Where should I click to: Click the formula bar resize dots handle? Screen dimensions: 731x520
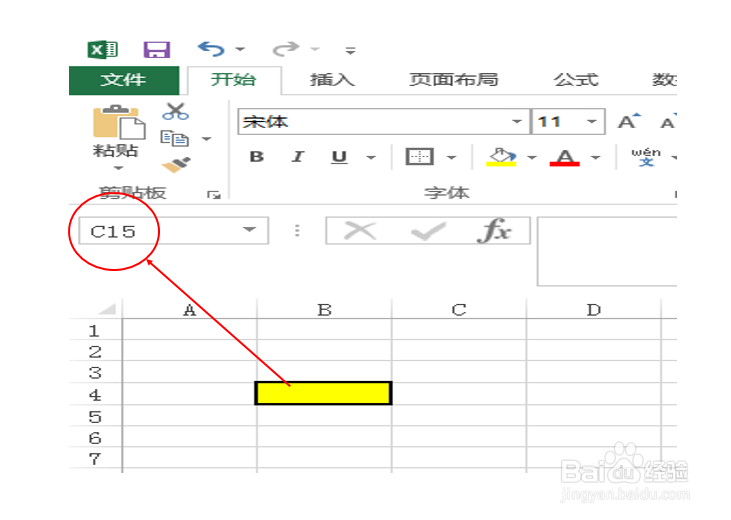pyautogui.click(x=297, y=230)
